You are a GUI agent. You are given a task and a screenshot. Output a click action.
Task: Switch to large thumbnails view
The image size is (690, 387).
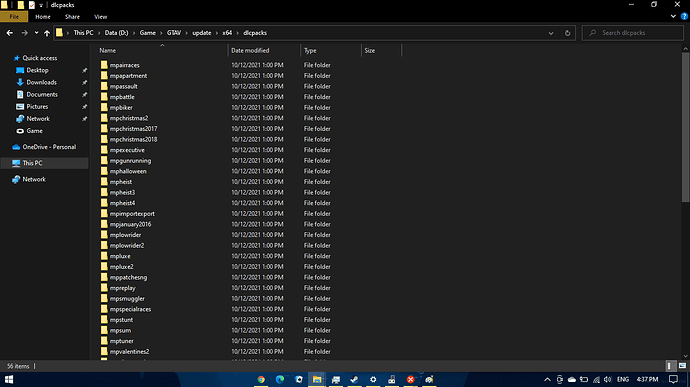(x=682, y=366)
